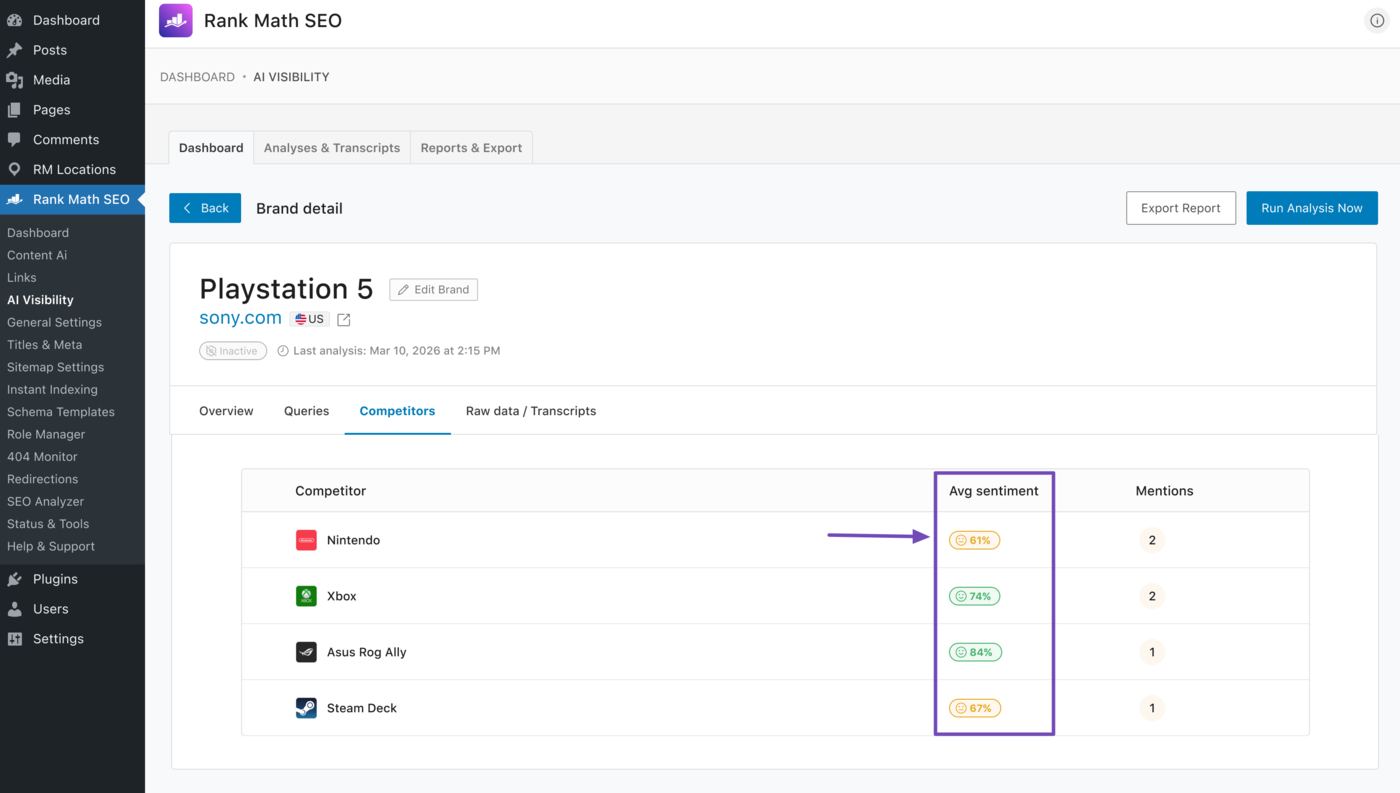The width and height of the screenshot is (1400, 793).
Task: Click the Inactive status badge
Action: point(233,351)
